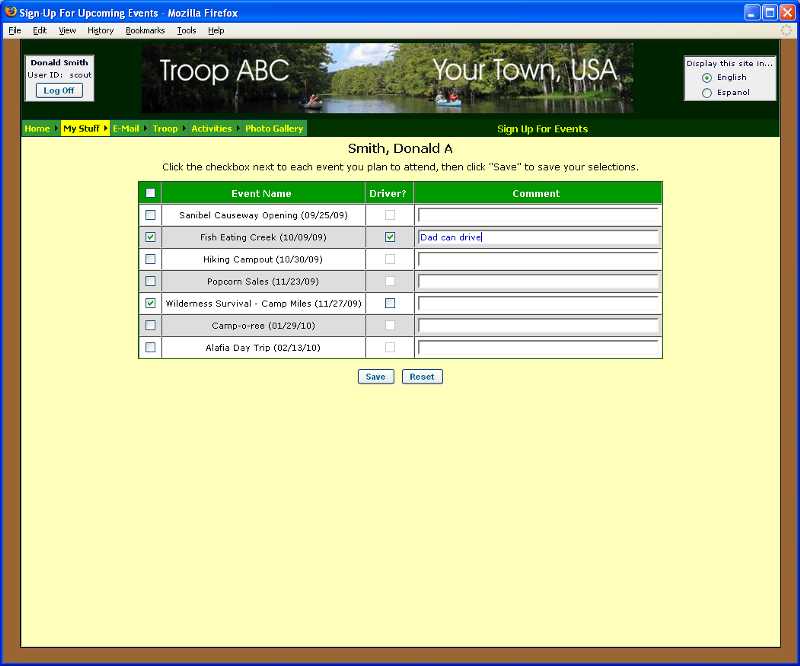Click the Log Off button
The width and height of the screenshot is (800, 666).
pyautogui.click(x=59, y=90)
